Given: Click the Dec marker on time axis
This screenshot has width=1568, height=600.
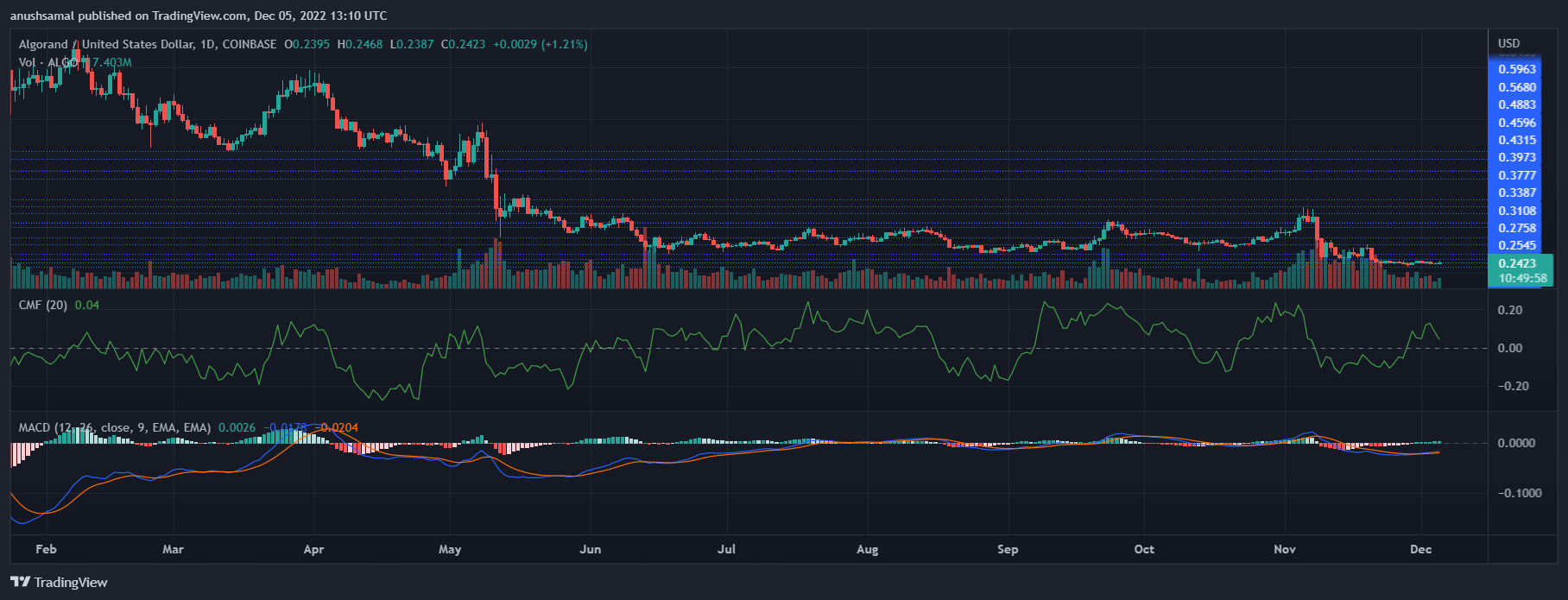Looking at the screenshot, I should 1420,549.
